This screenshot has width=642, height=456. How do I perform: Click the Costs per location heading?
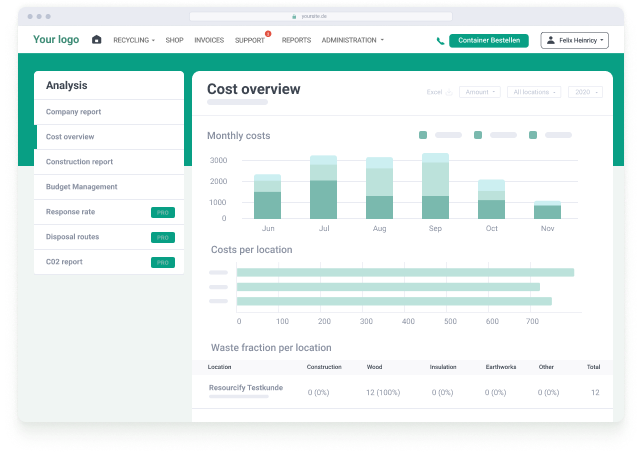tap(251, 250)
